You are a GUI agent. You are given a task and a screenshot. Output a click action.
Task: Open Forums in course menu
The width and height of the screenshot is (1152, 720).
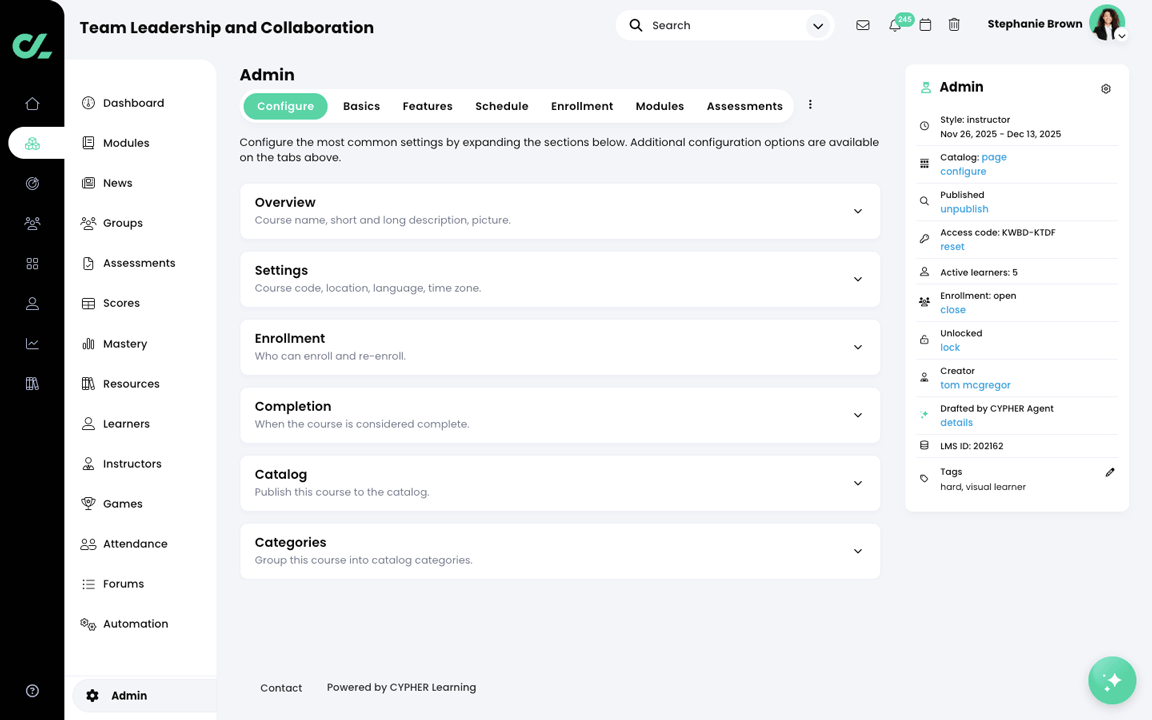pyautogui.click(x=123, y=584)
